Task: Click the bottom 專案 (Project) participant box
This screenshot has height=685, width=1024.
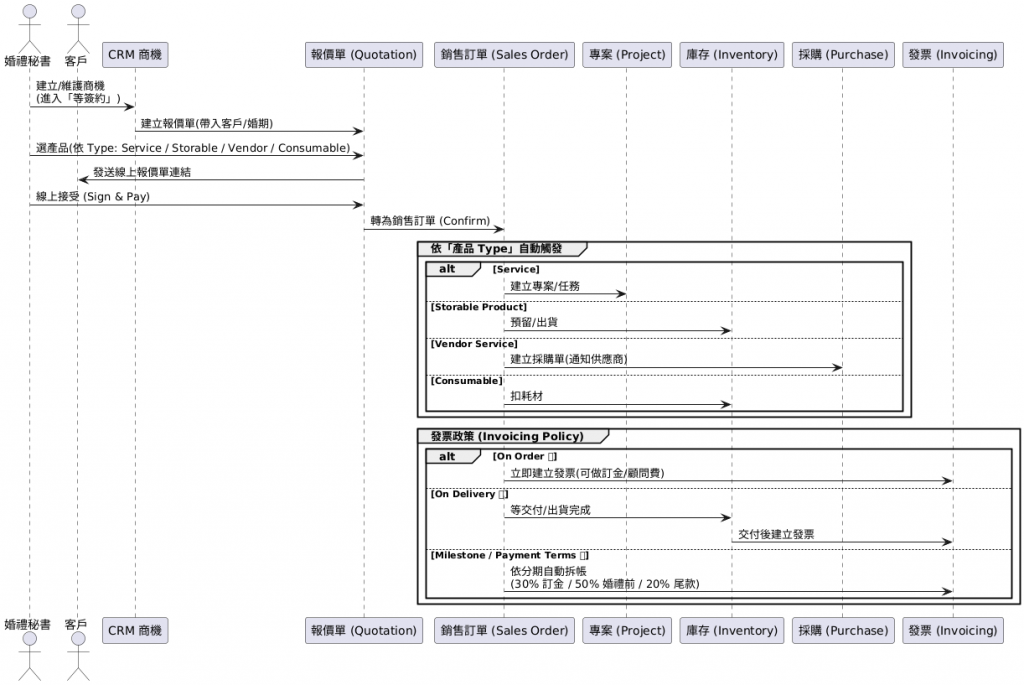Action: tap(627, 631)
